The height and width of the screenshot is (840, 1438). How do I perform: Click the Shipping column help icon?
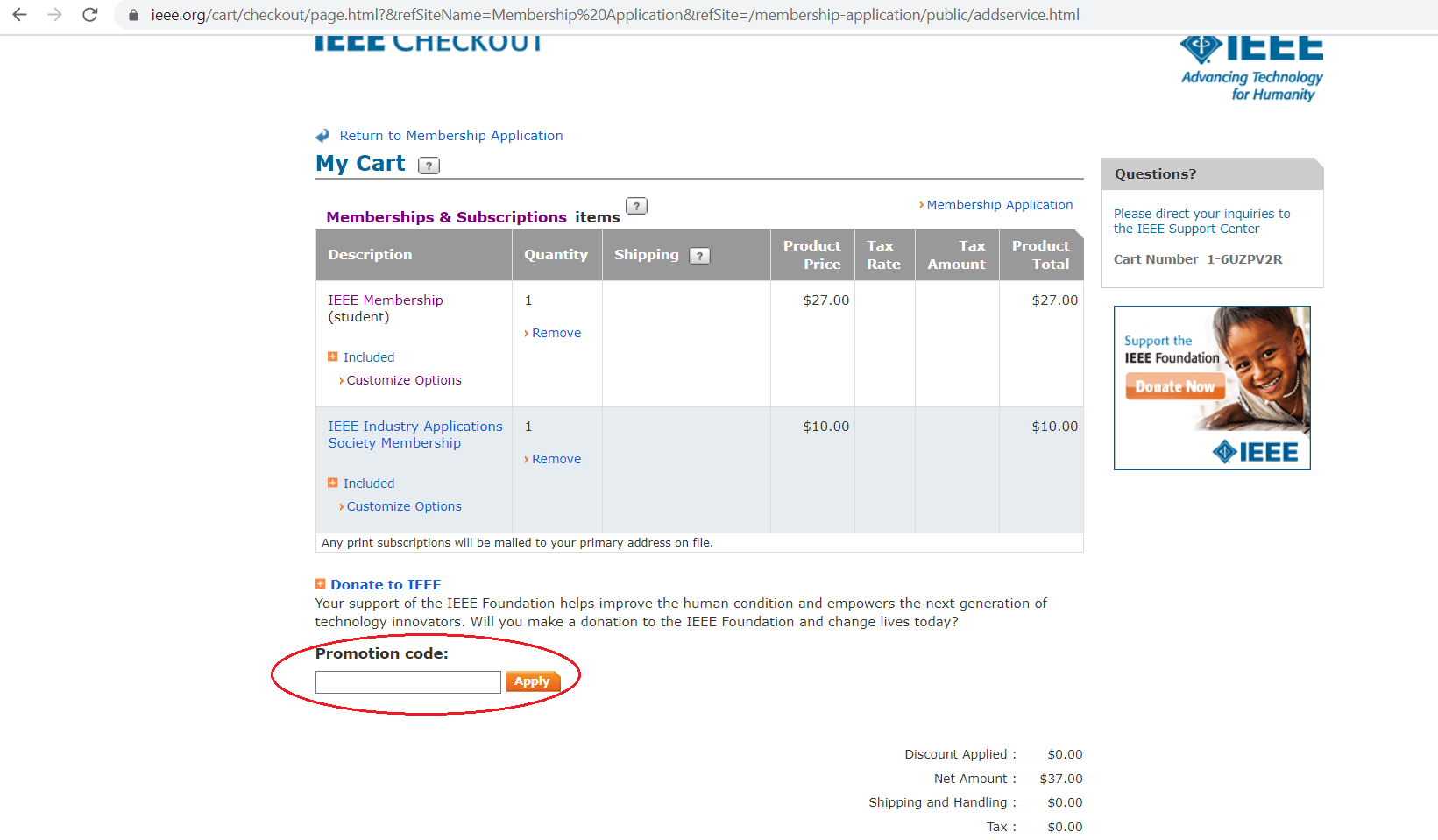pyautogui.click(x=699, y=256)
